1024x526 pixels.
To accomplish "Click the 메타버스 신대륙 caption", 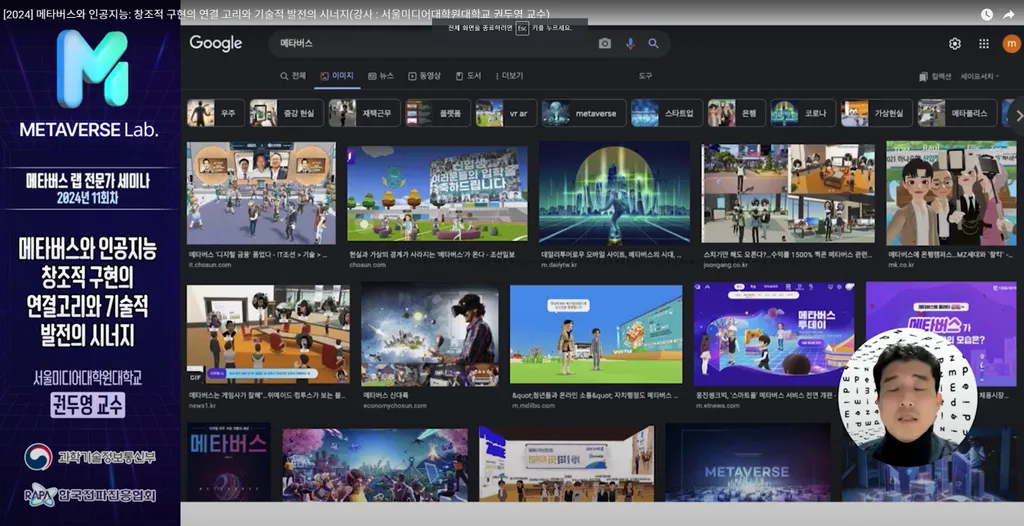I will 386,395.
